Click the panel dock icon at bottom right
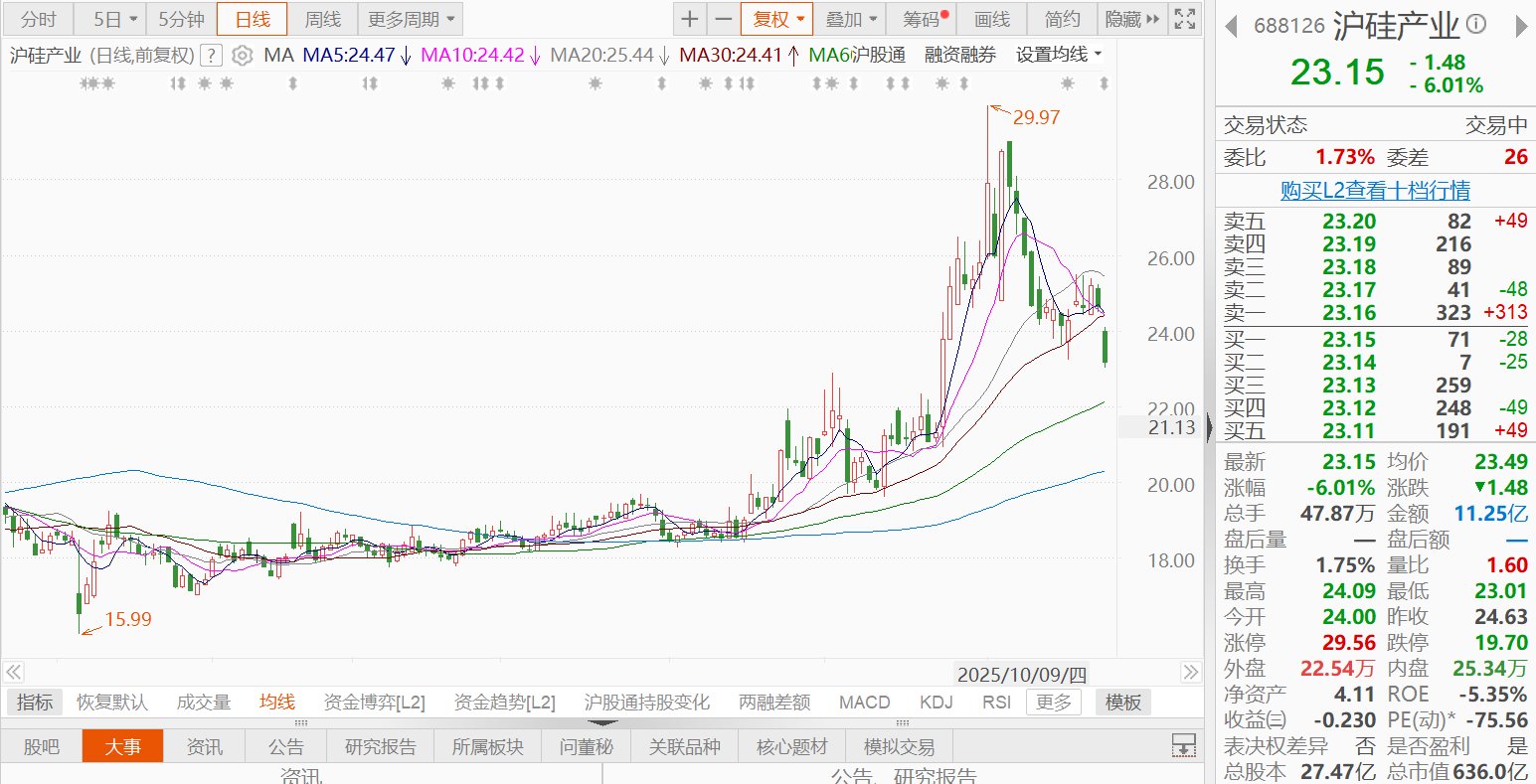Viewport: 1536px width, 784px height. click(1182, 745)
